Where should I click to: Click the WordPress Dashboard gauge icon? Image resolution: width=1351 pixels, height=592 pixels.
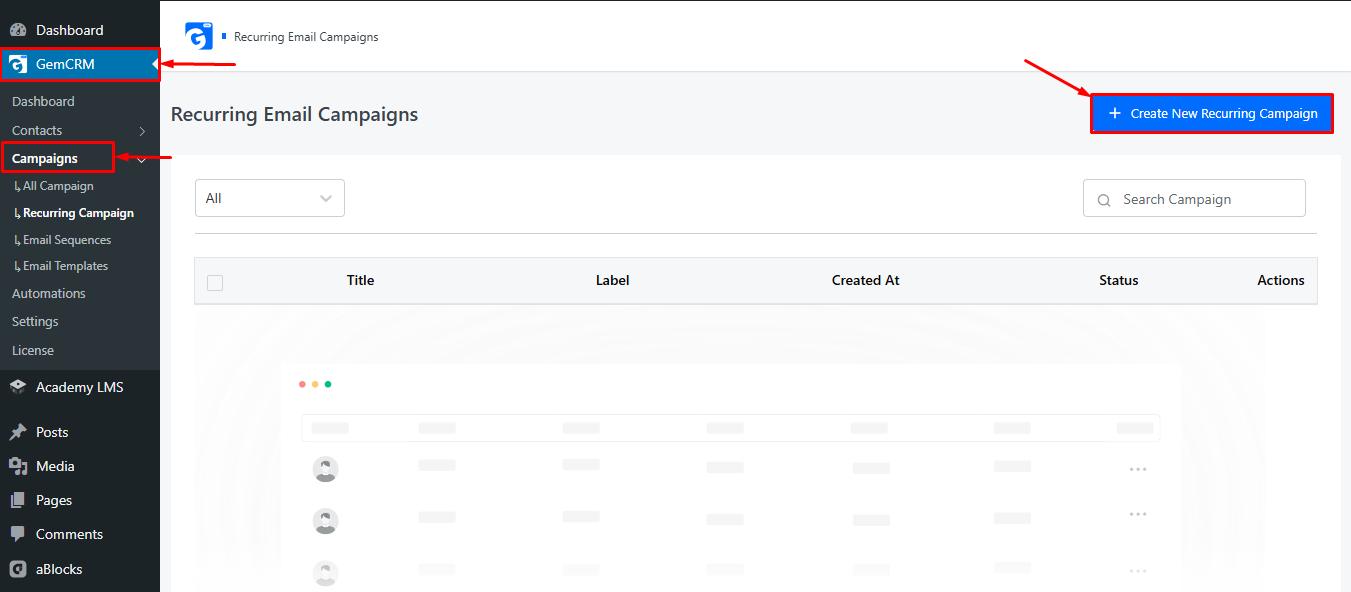(x=18, y=30)
